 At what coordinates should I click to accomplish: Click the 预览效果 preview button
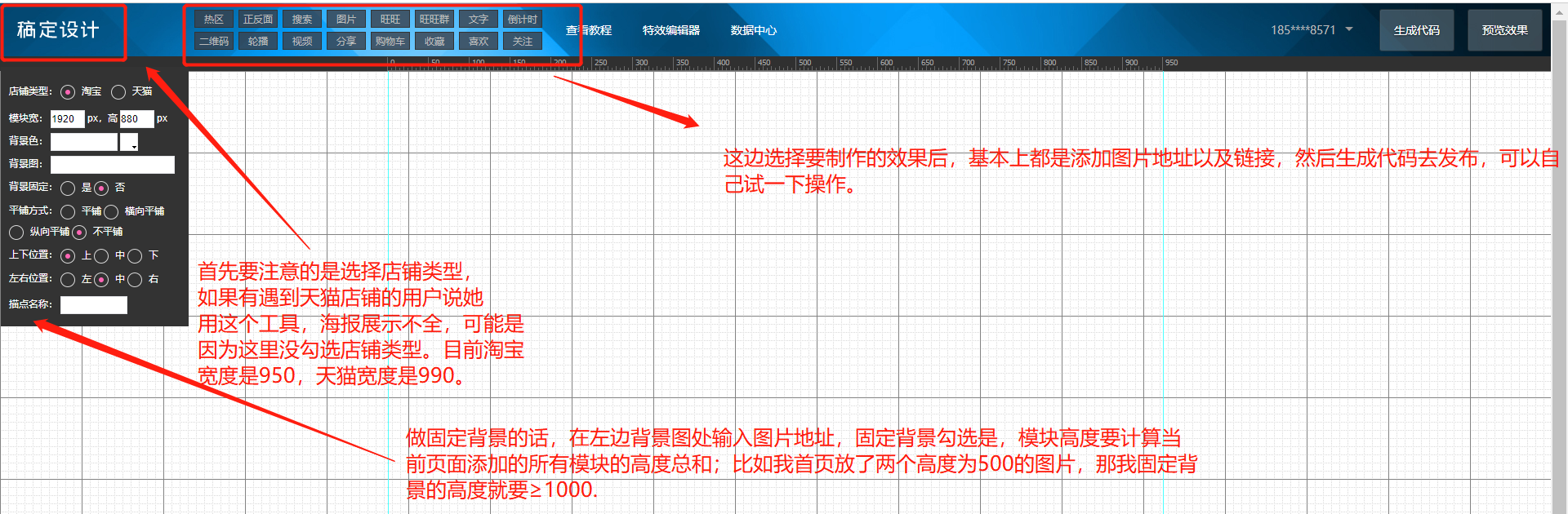(x=1504, y=30)
